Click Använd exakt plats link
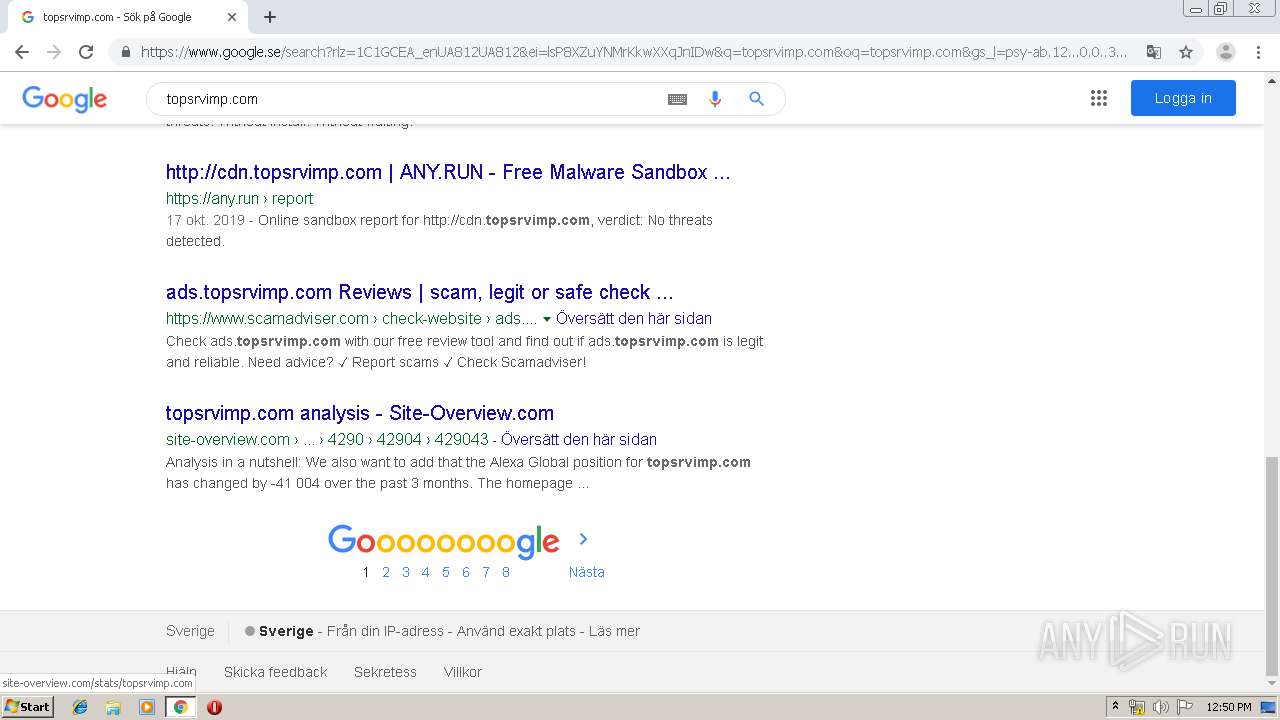 (x=517, y=631)
